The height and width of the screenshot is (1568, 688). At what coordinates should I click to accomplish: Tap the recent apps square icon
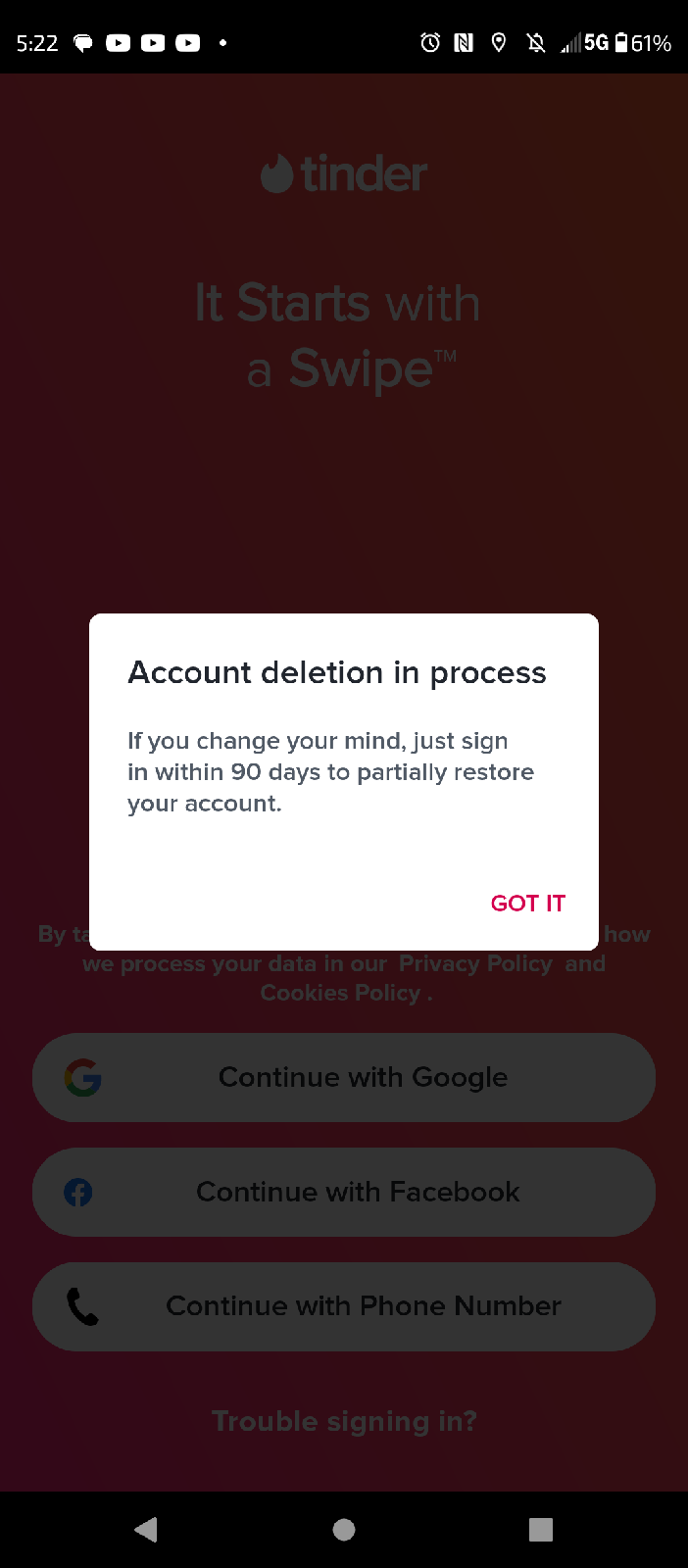(541, 1530)
